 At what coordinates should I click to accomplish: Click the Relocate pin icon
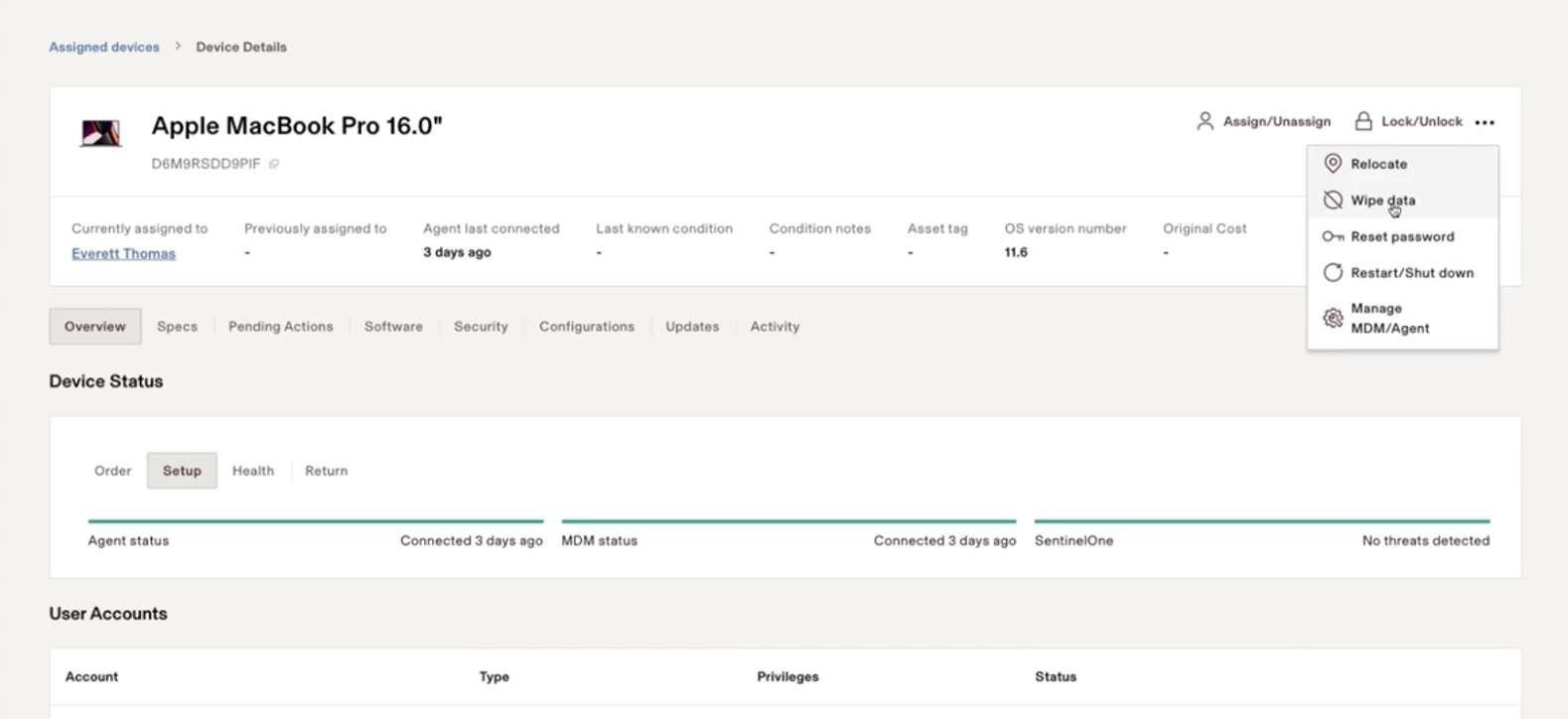tap(1333, 164)
